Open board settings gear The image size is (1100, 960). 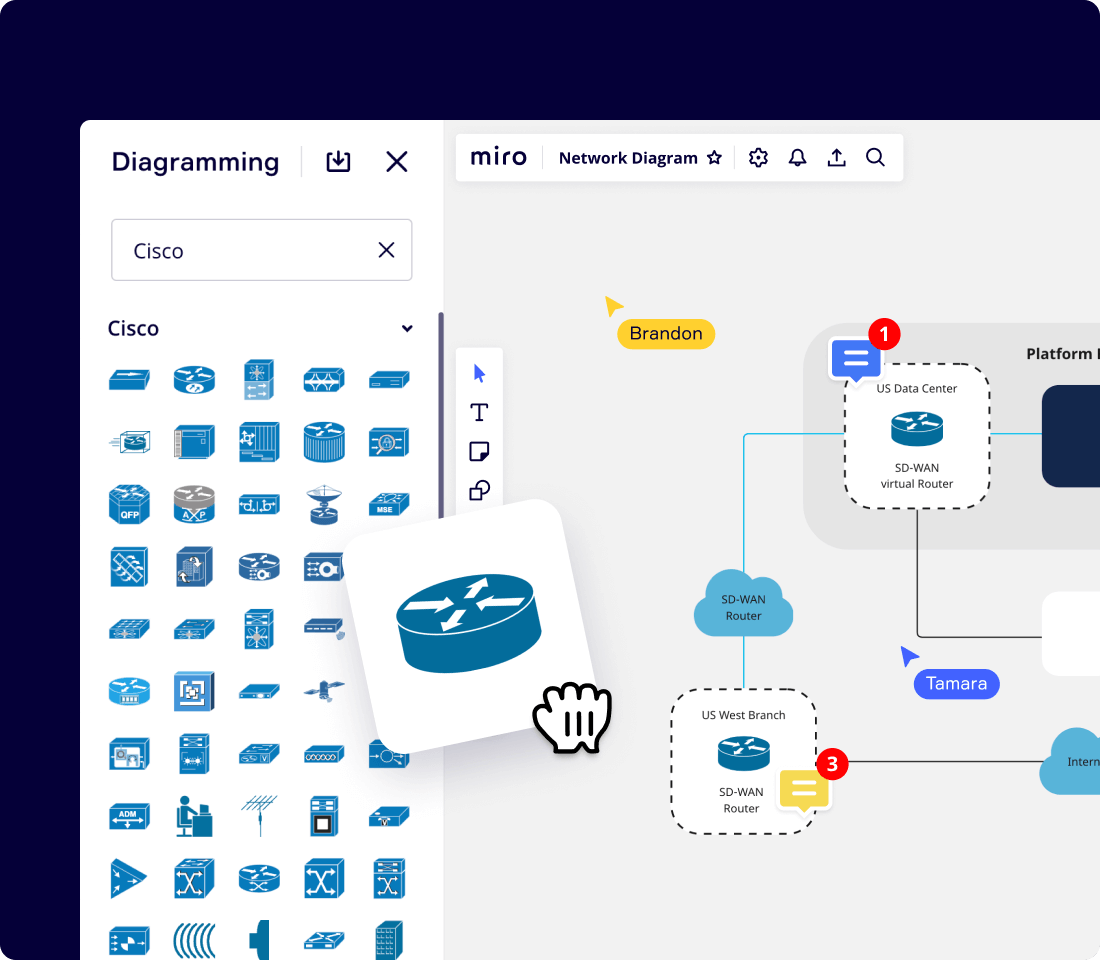tap(758, 157)
